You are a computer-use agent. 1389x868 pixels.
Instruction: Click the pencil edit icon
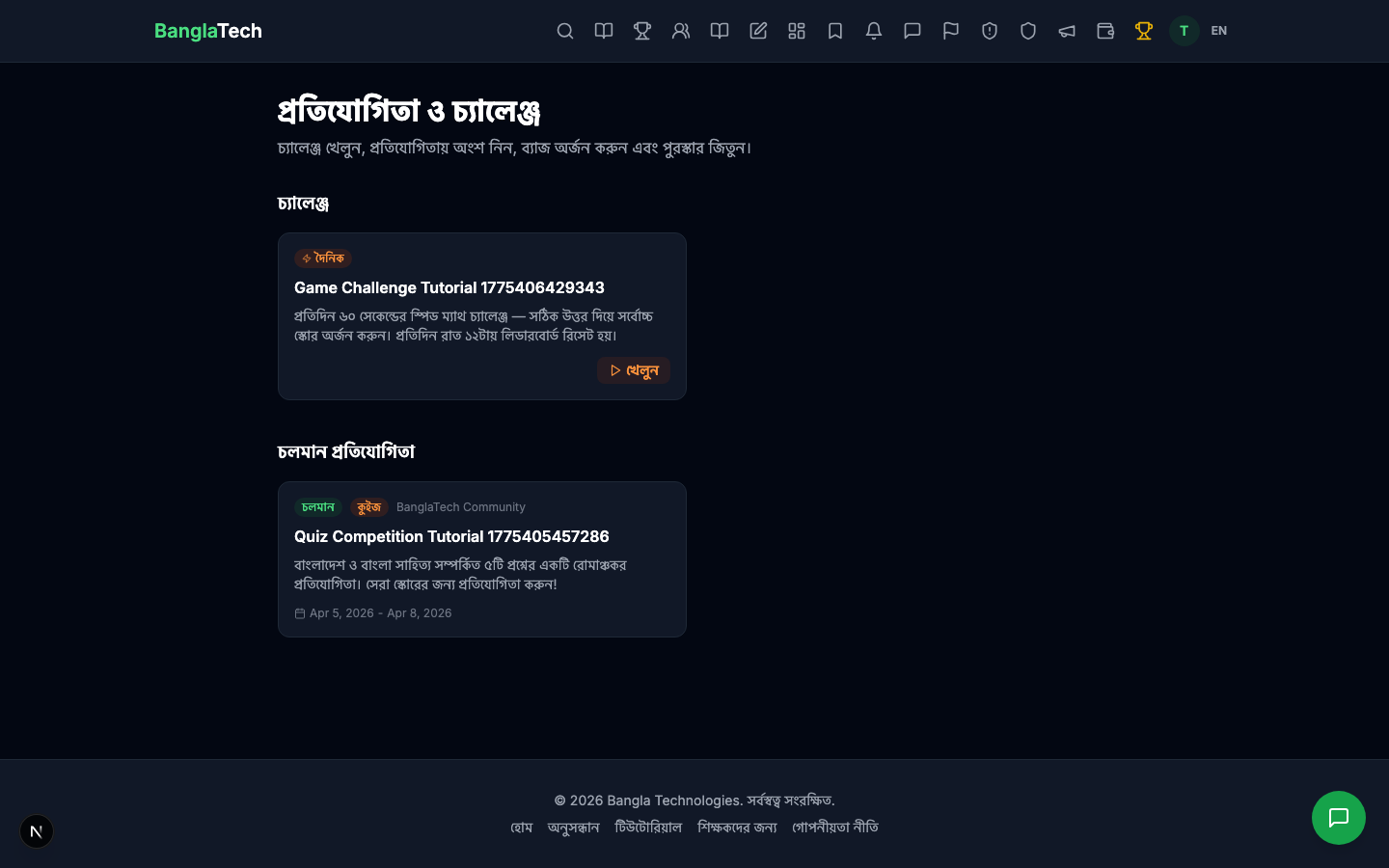758,31
